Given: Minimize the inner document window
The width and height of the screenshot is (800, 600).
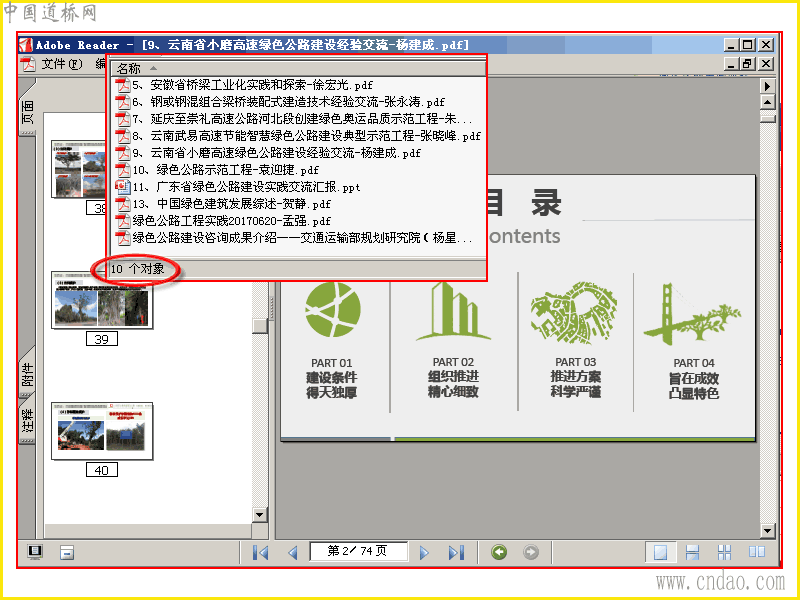Looking at the screenshot, I should tap(731, 64).
